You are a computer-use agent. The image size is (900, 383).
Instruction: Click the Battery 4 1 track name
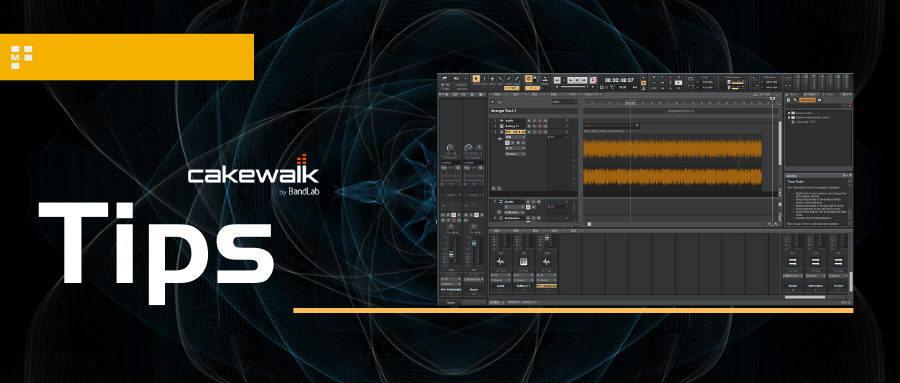(513, 126)
